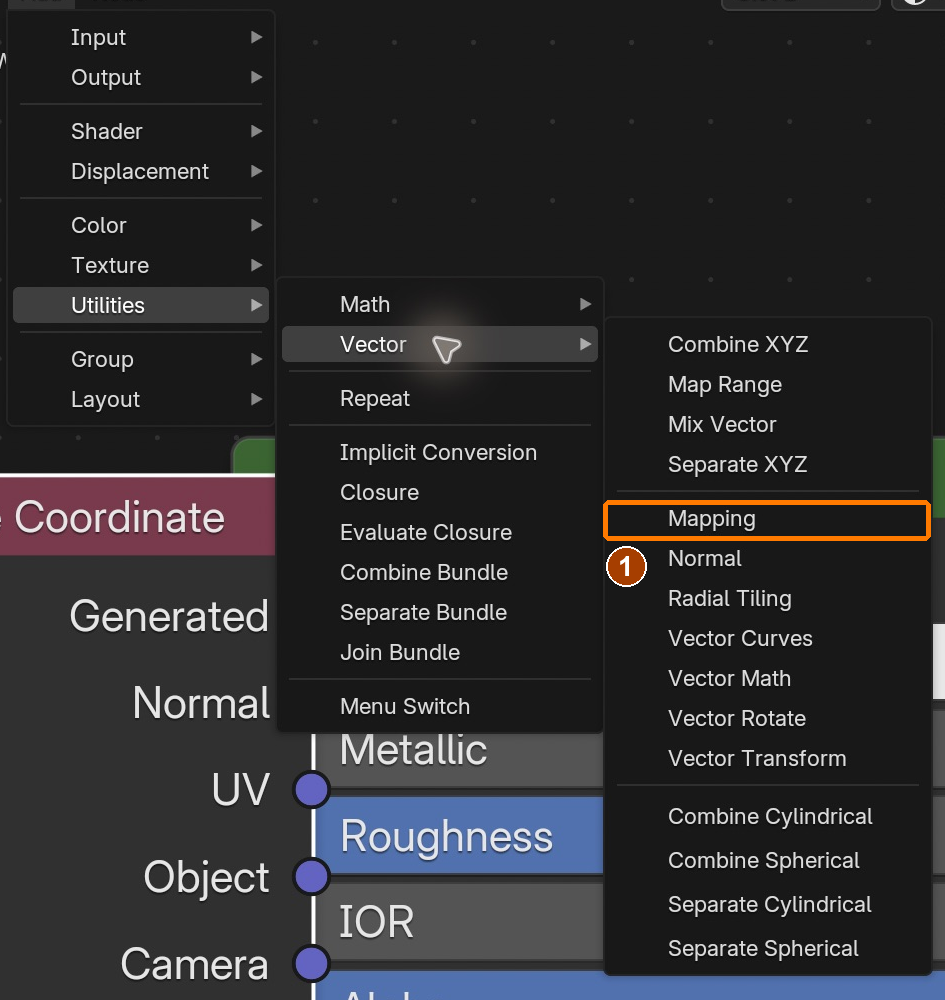This screenshot has height=1000, width=945.
Task: Open the Texture submenu
Action: tap(141, 265)
